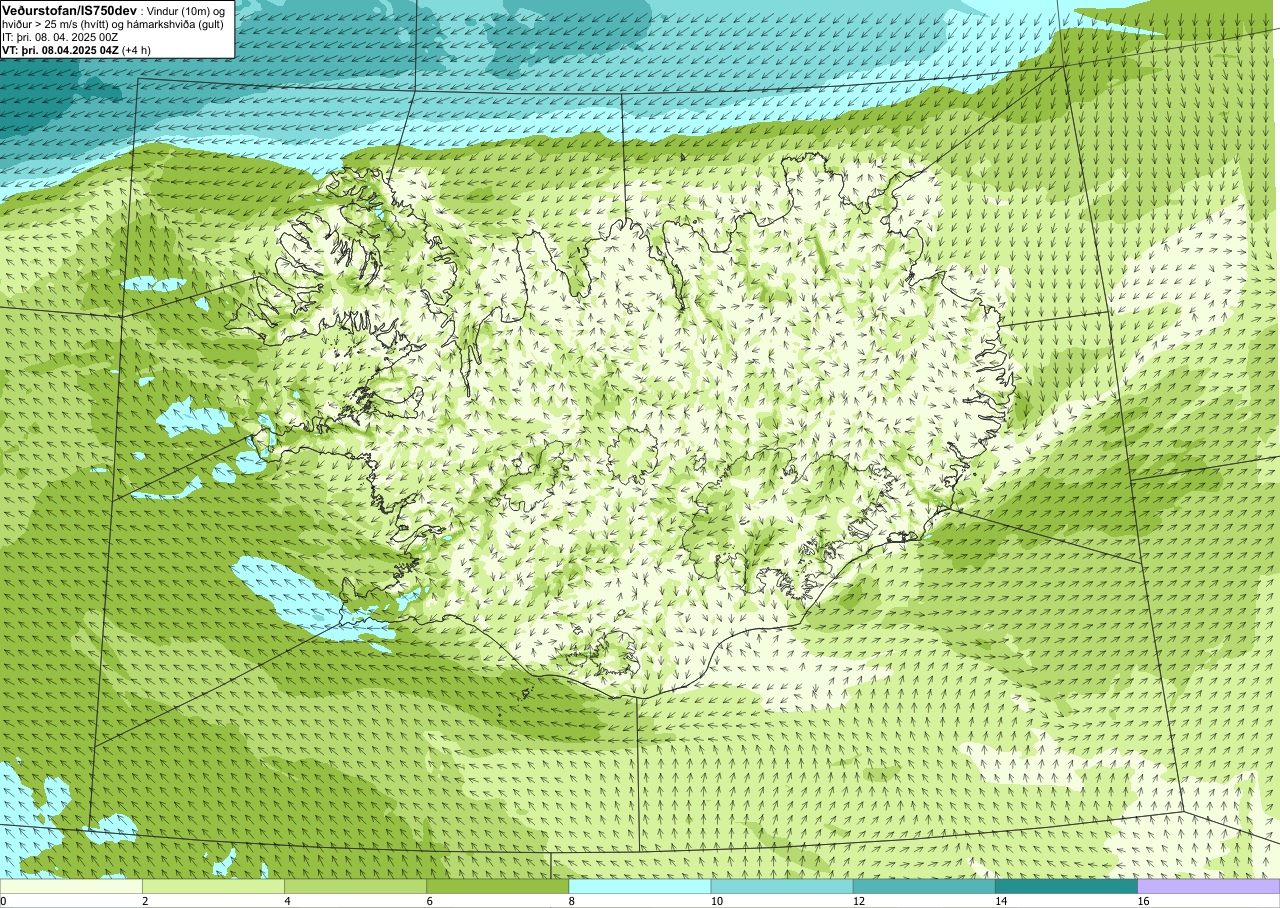The height and width of the screenshot is (908, 1280).
Task: Click the legend scale label "8"
Action: tap(572, 901)
